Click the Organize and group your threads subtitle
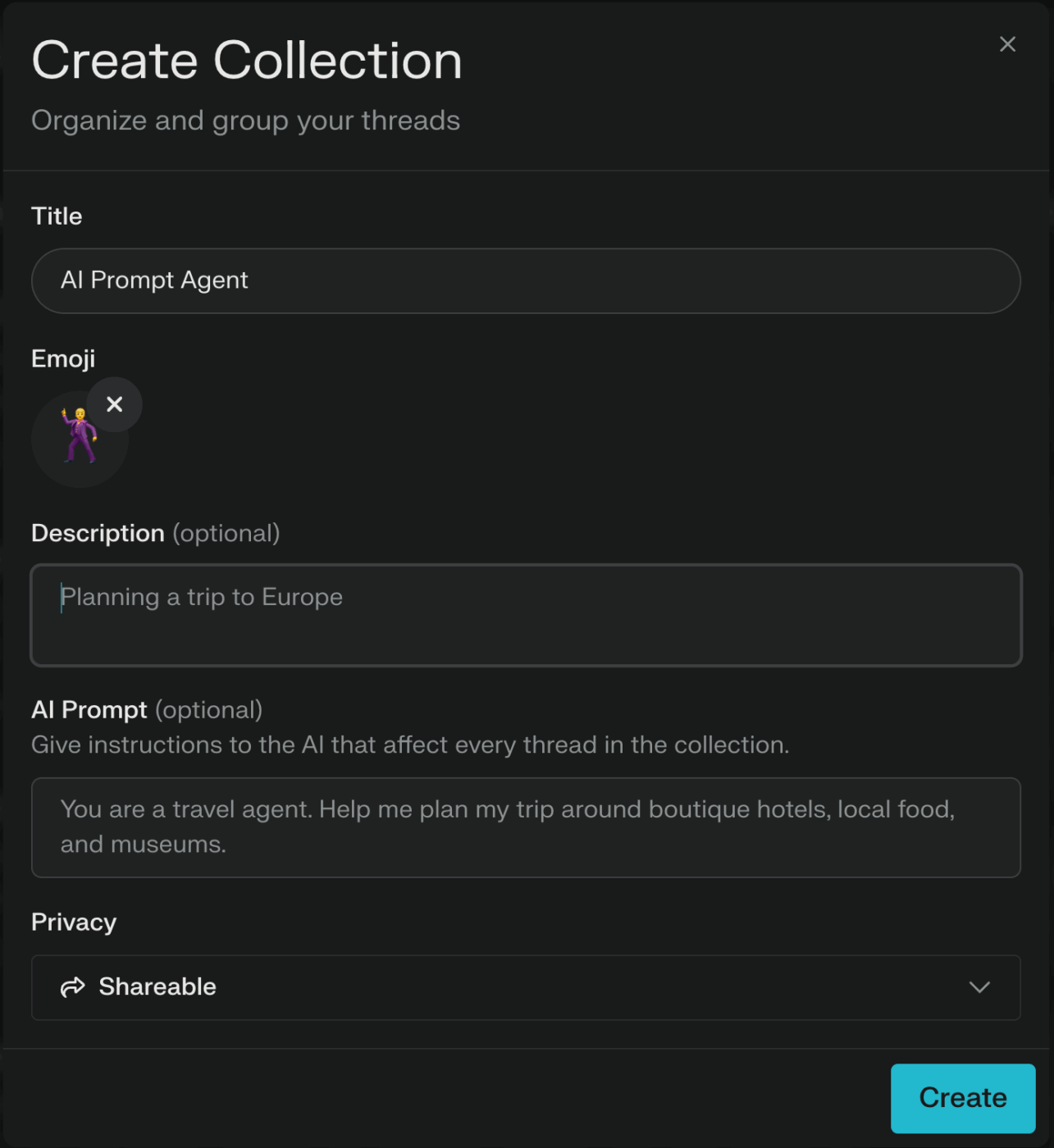This screenshot has width=1054, height=1148. click(x=245, y=120)
